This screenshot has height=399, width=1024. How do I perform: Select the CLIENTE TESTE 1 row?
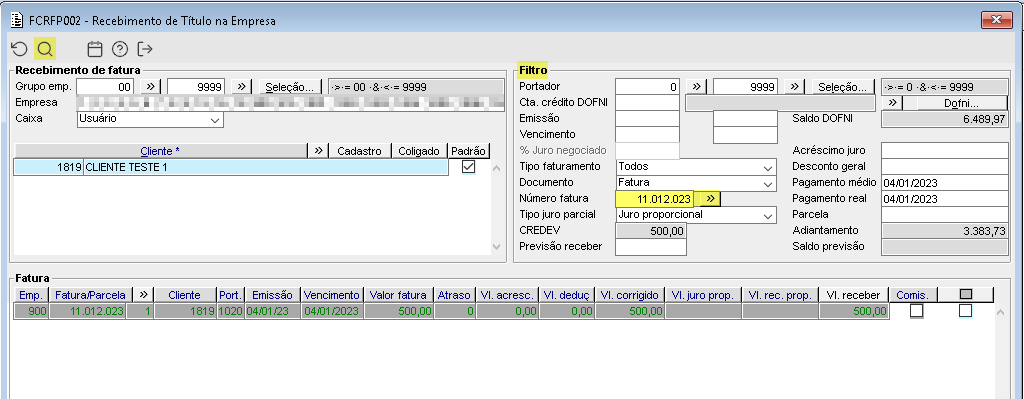click(x=231, y=167)
